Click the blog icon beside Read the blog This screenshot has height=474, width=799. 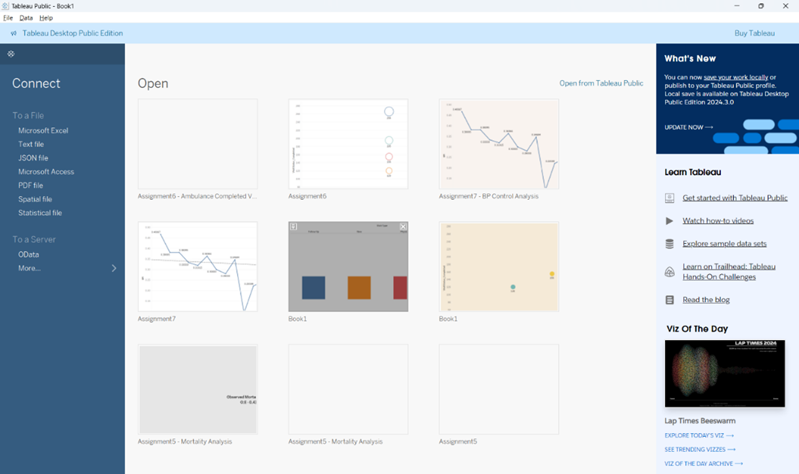pos(670,300)
